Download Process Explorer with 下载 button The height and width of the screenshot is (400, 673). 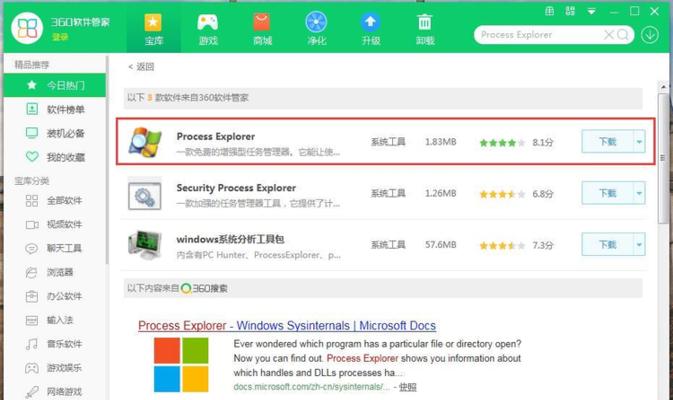[x=607, y=141]
